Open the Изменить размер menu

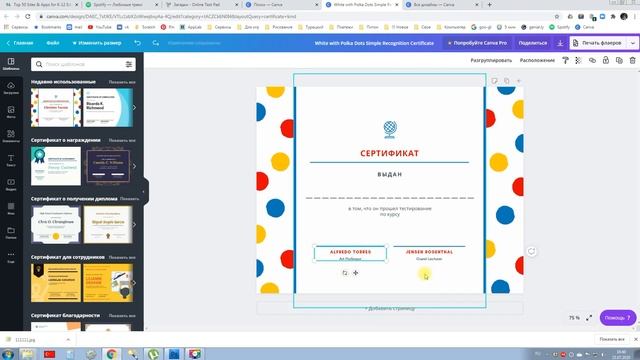point(97,43)
